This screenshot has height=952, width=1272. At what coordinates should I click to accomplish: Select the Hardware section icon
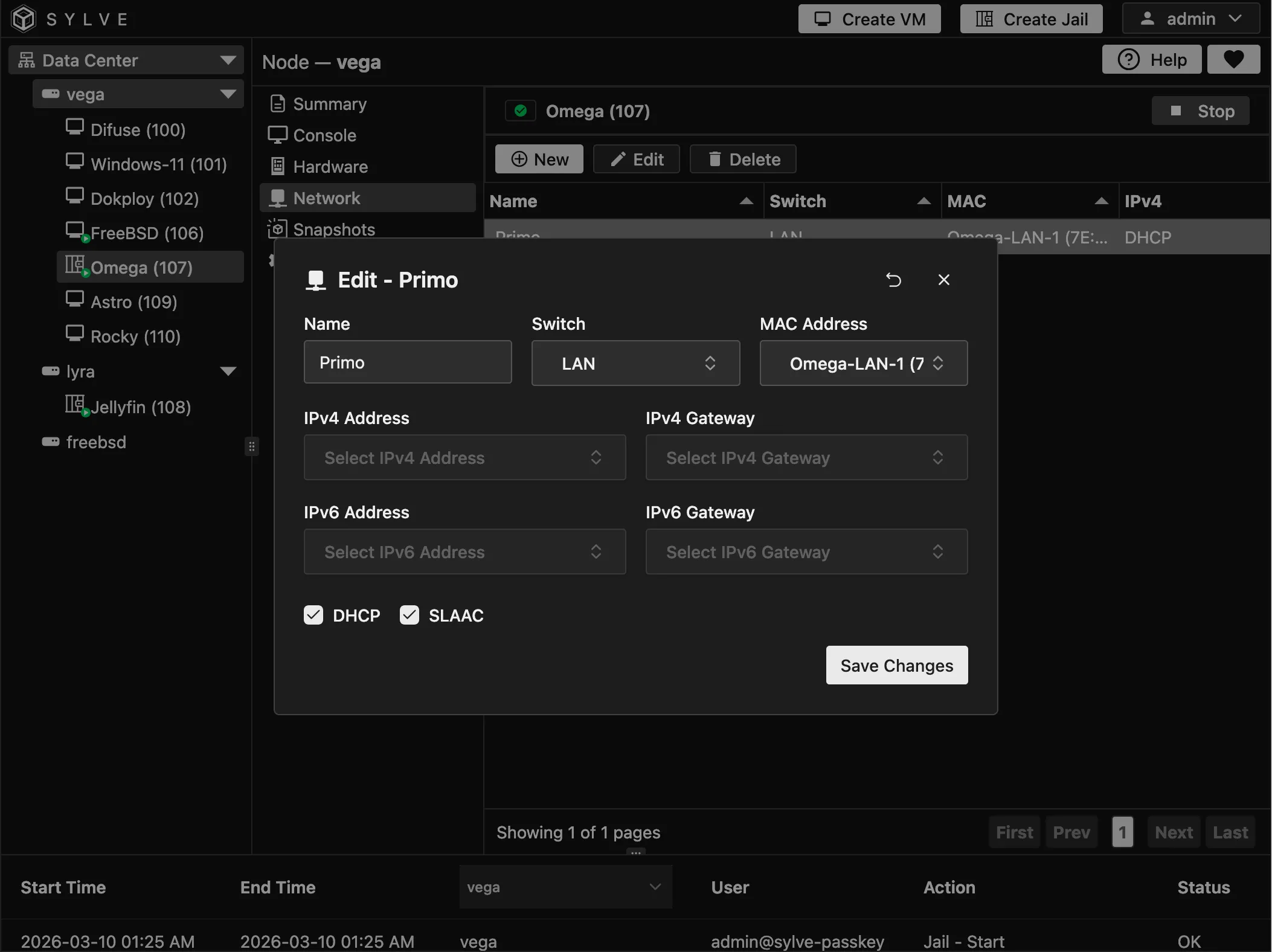(277, 166)
